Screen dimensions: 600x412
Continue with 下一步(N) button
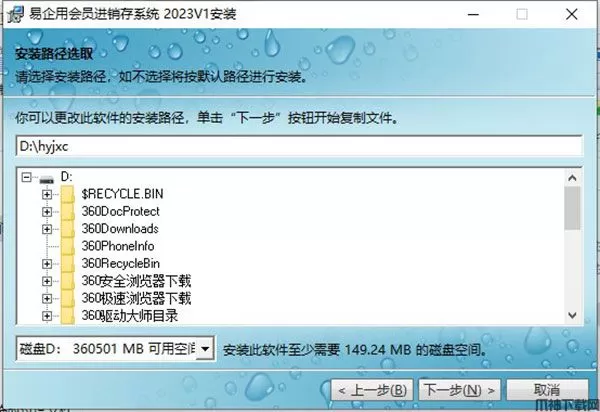tap(459, 390)
